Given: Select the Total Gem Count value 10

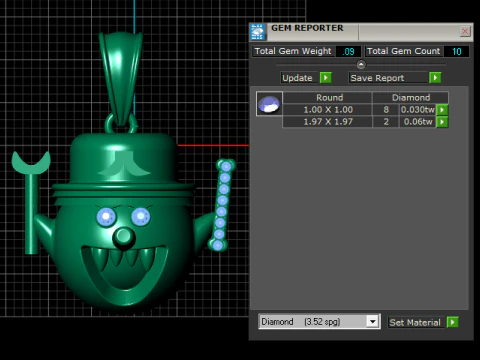Looking at the screenshot, I should [456, 51].
